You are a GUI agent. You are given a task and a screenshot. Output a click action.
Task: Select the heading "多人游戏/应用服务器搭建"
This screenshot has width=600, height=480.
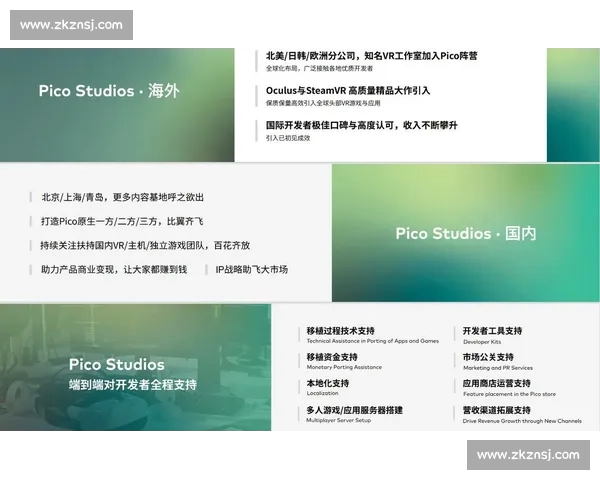coord(354,410)
